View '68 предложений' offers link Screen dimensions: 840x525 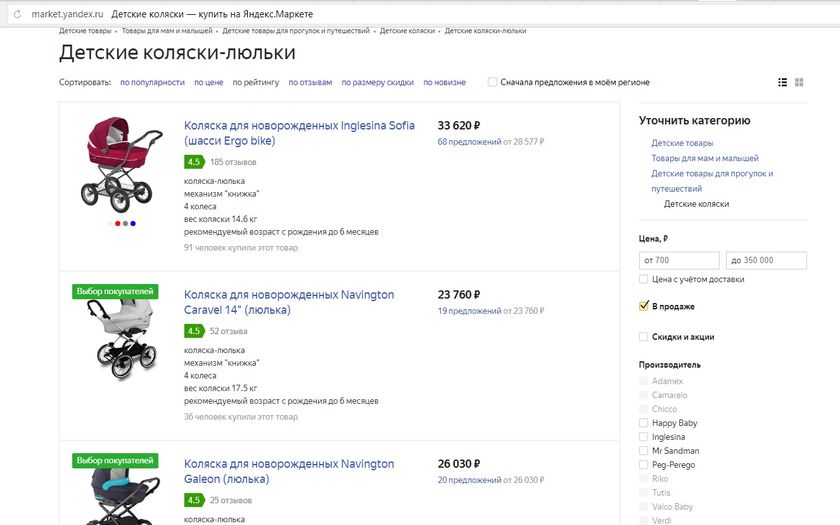click(x=469, y=142)
